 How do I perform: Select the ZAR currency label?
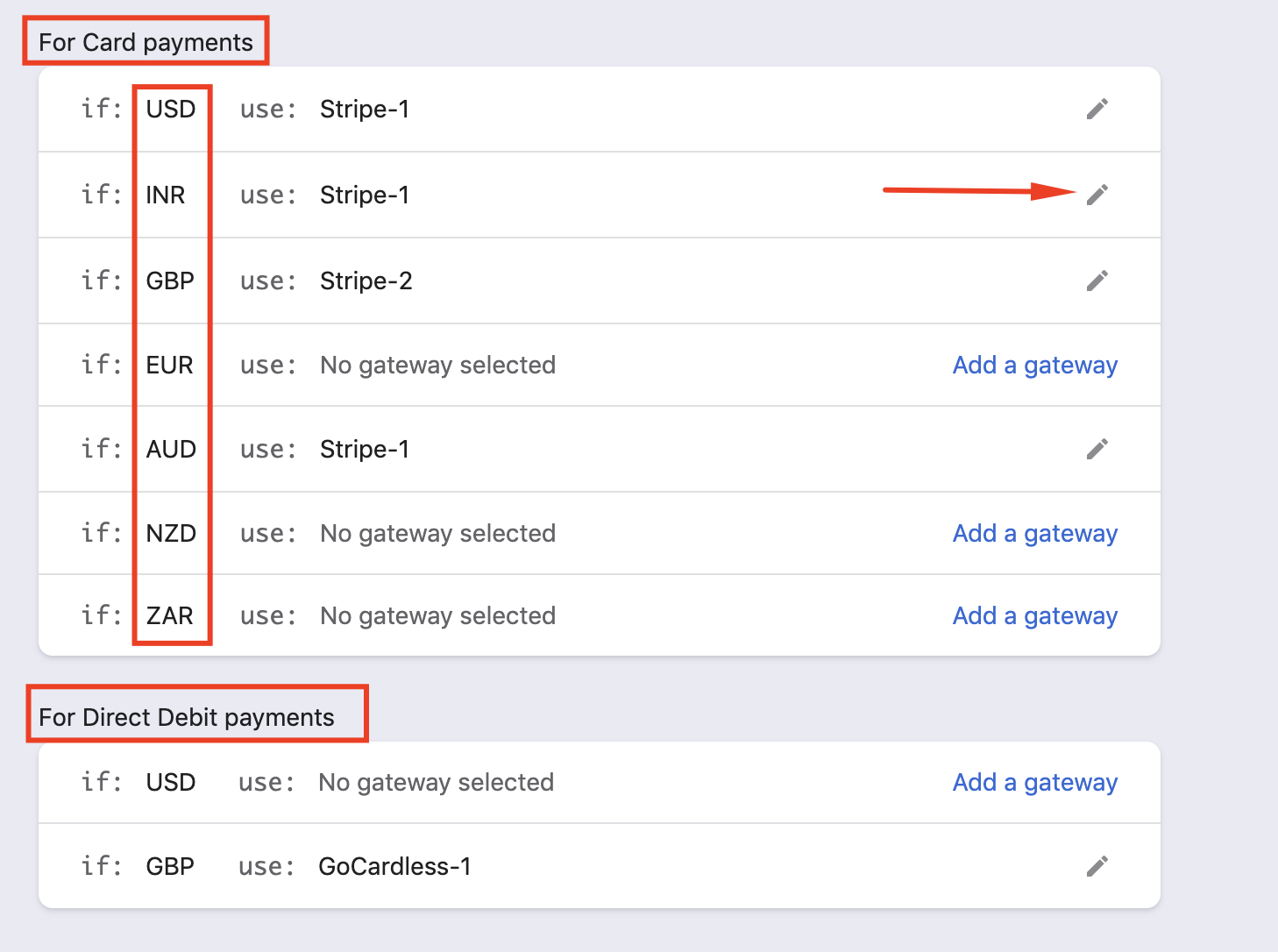(169, 615)
